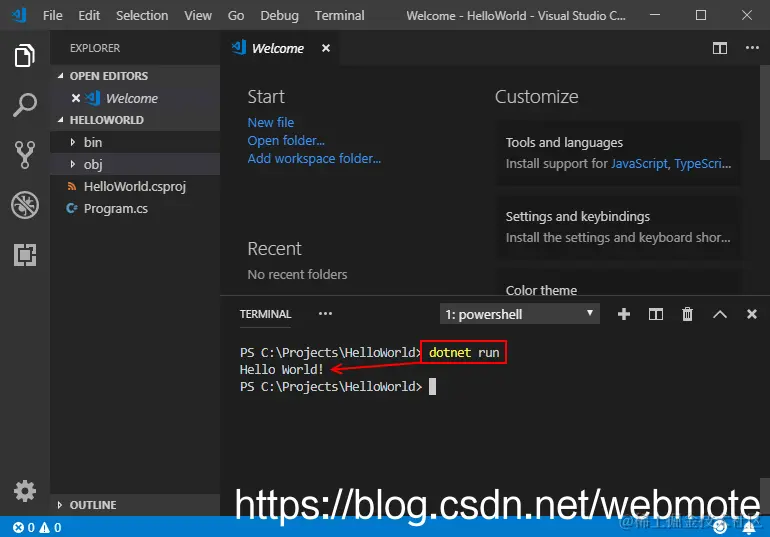
Task: Click the Hello World! terminal output
Action: point(281,370)
